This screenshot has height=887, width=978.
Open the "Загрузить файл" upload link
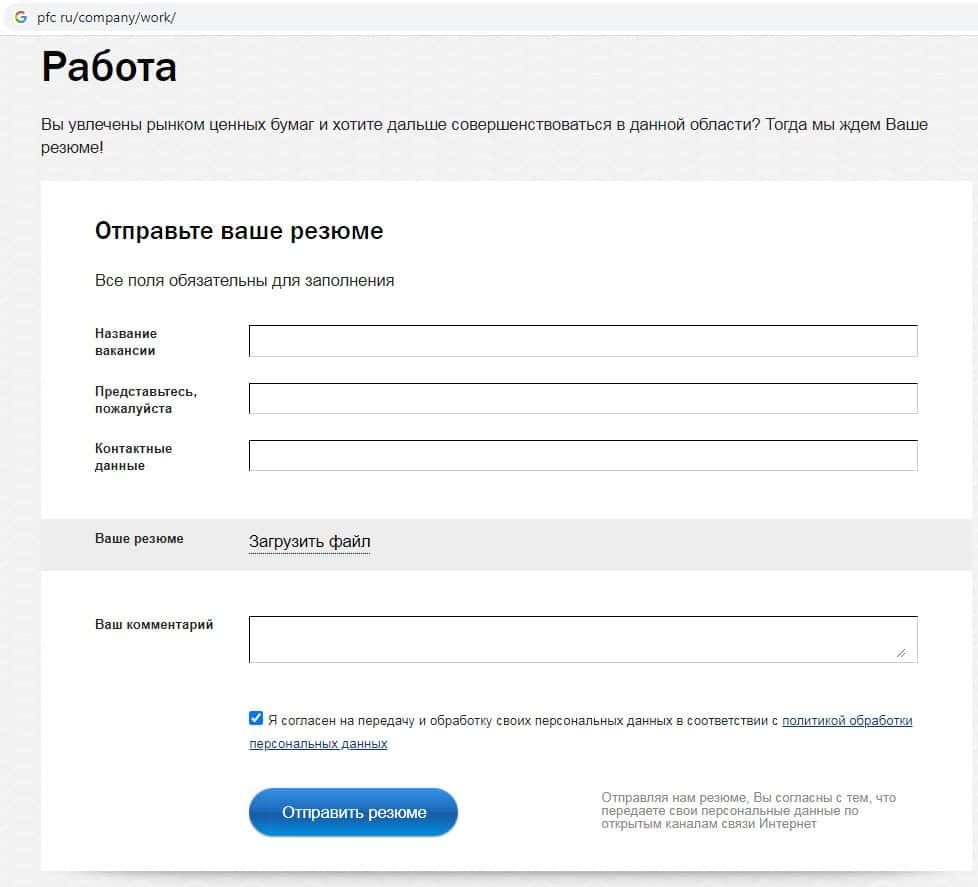[309, 542]
